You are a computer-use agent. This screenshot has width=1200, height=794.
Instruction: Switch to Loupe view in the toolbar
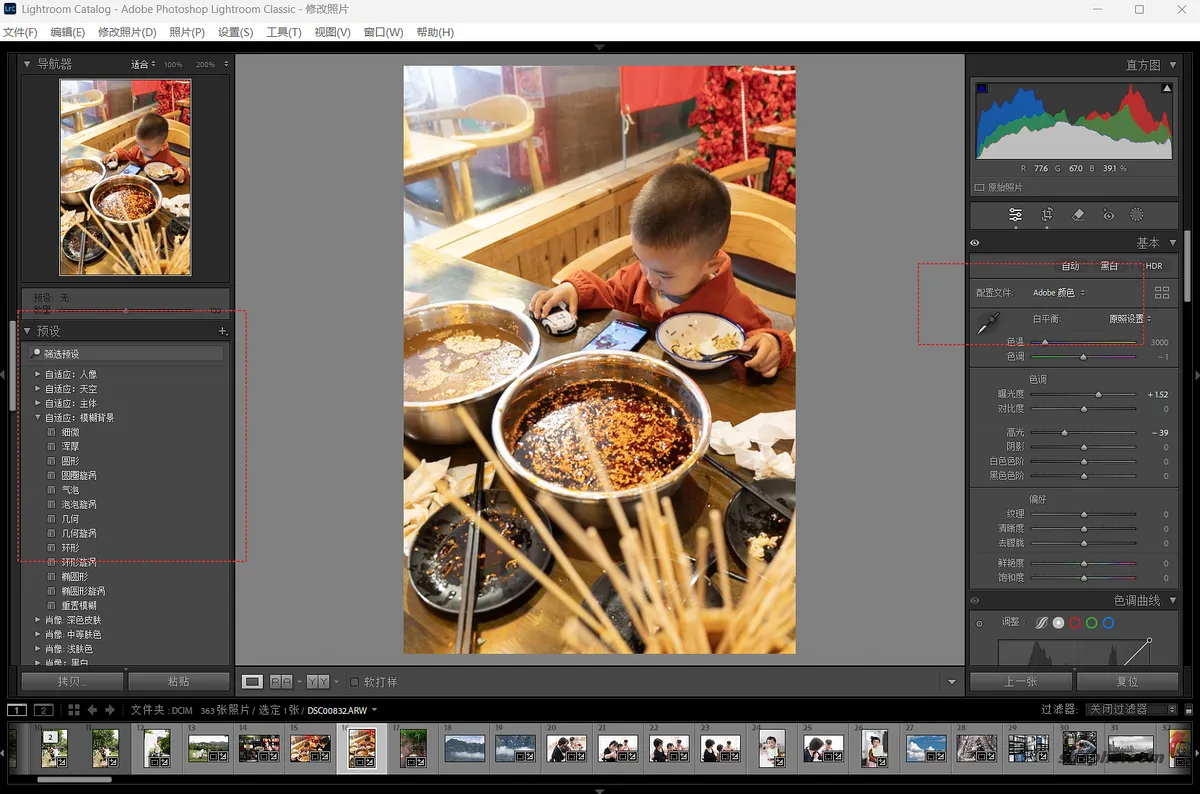tap(253, 681)
